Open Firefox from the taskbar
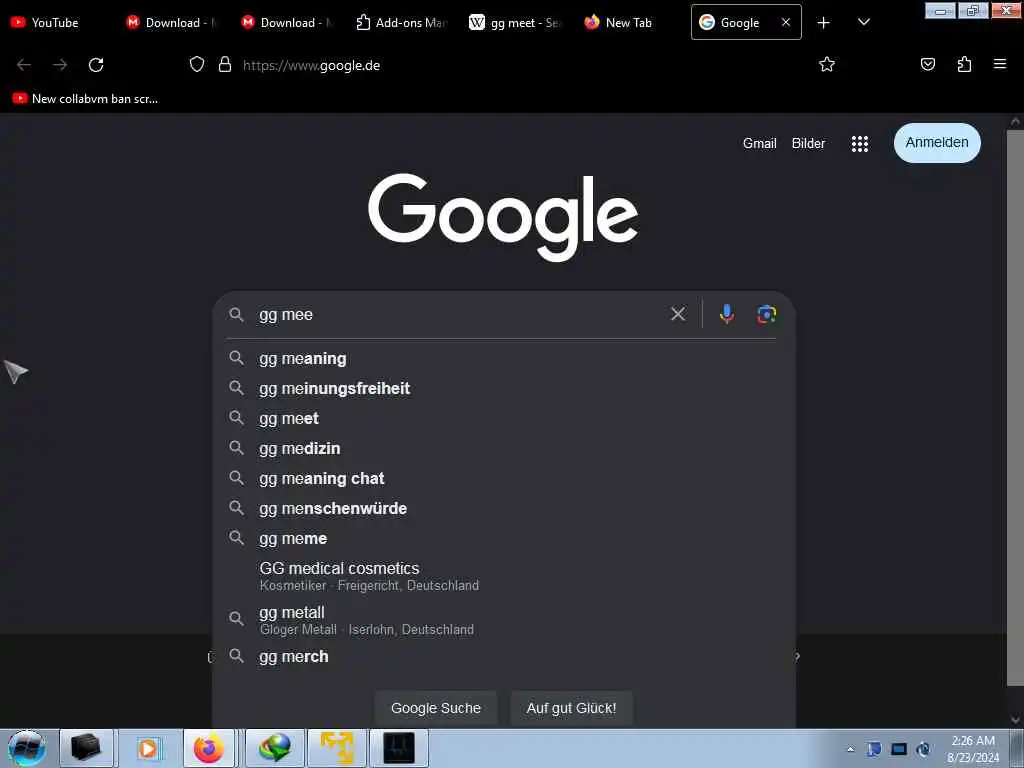The image size is (1024, 768). click(x=209, y=748)
